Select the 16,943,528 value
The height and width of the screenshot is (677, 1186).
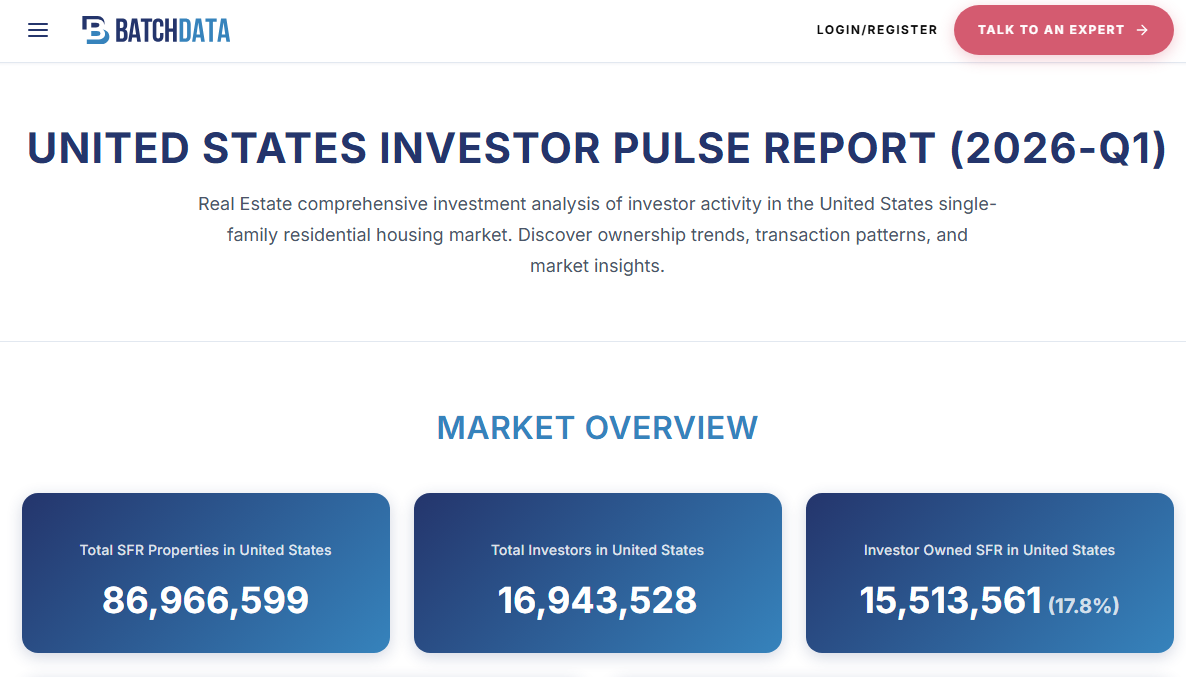[x=598, y=601]
